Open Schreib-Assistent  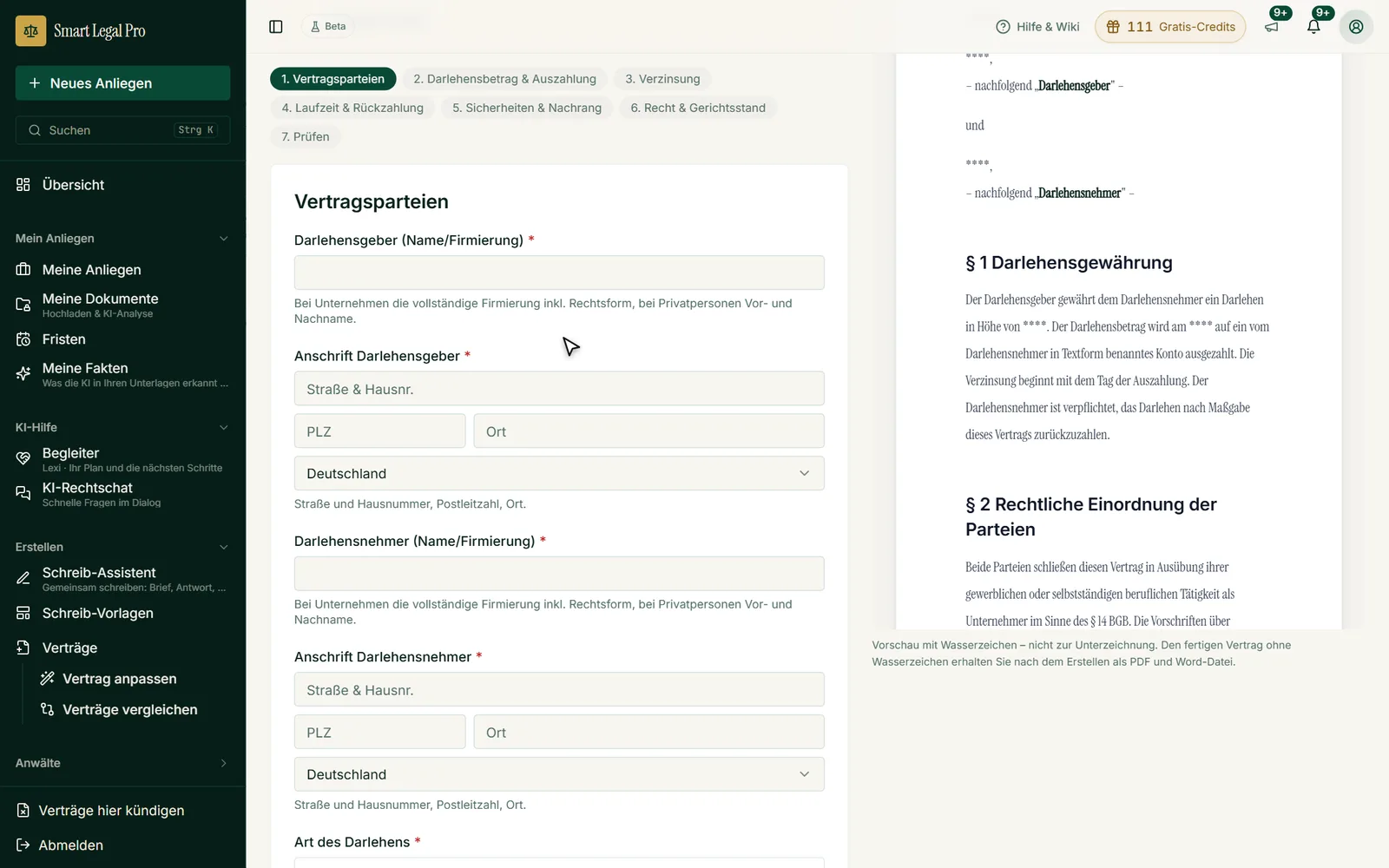pos(122,579)
